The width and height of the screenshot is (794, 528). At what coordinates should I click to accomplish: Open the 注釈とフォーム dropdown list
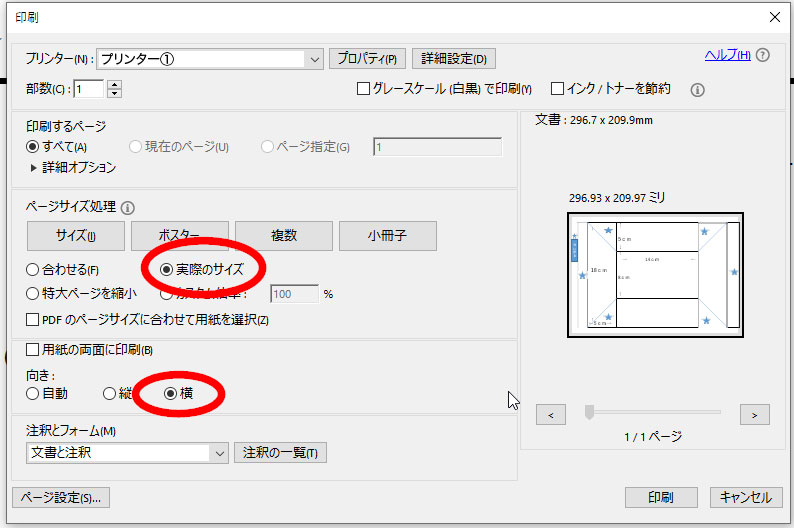[x=220, y=453]
